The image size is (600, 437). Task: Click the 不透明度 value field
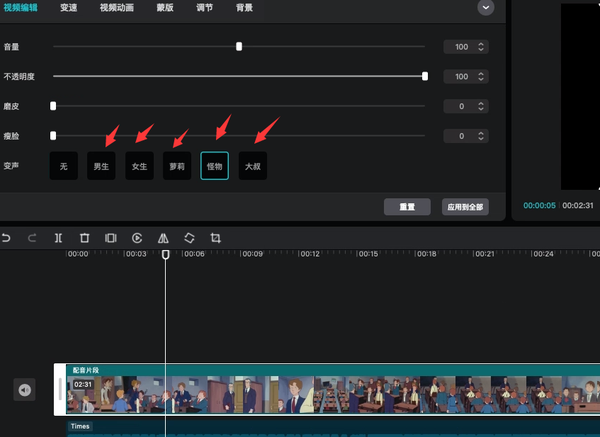(x=466, y=76)
